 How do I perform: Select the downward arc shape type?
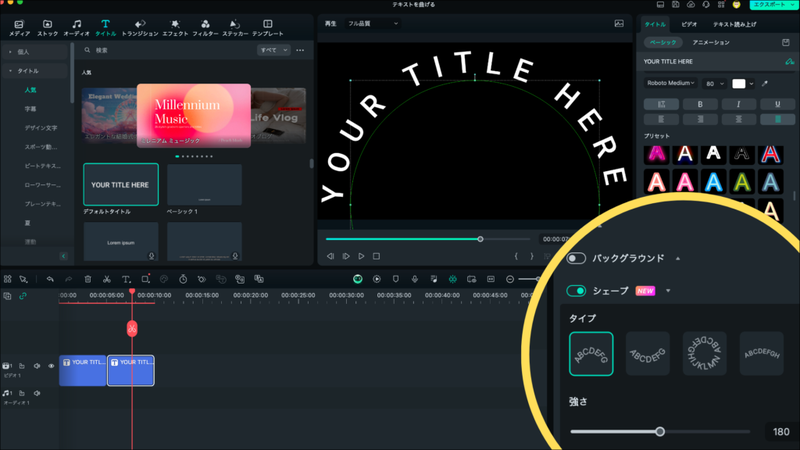(x=648, y=354)
